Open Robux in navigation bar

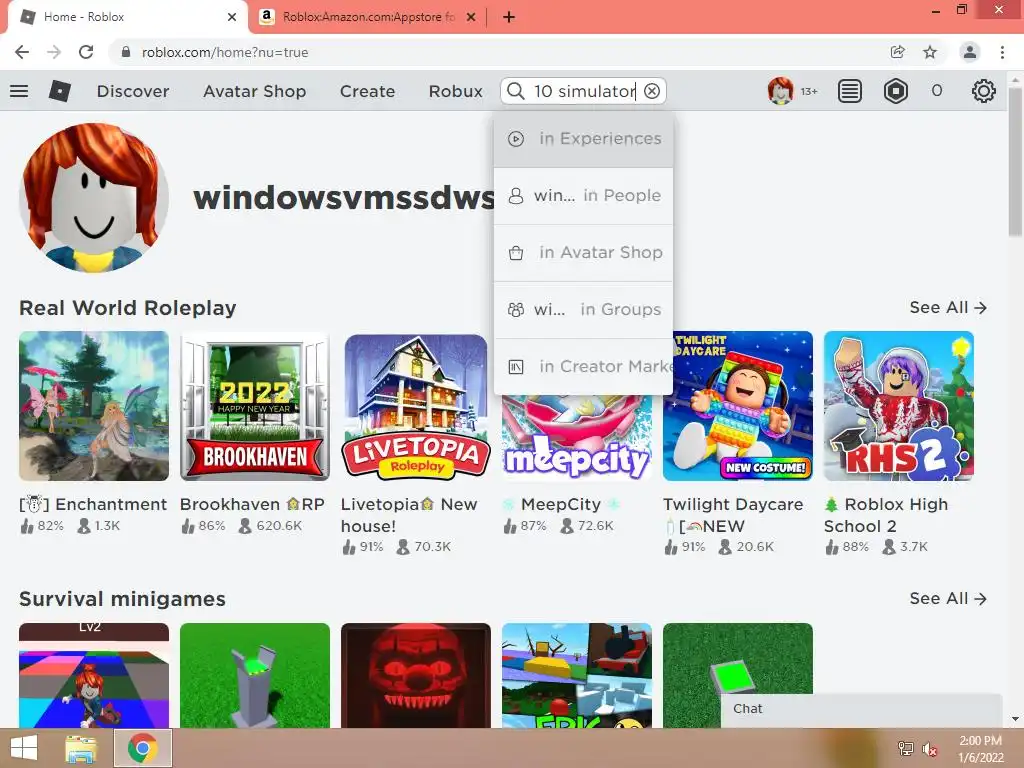pos(455,91)
